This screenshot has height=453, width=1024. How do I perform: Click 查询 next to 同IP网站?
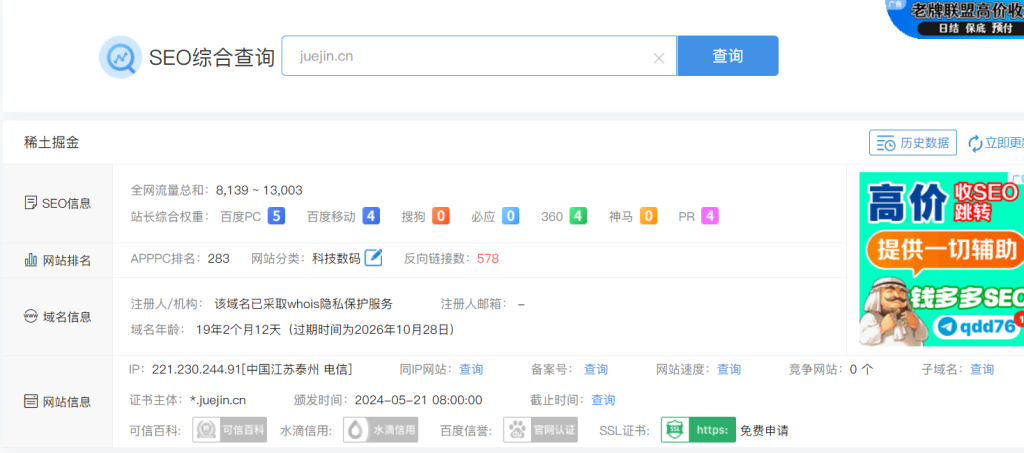(x=471, y=369)
